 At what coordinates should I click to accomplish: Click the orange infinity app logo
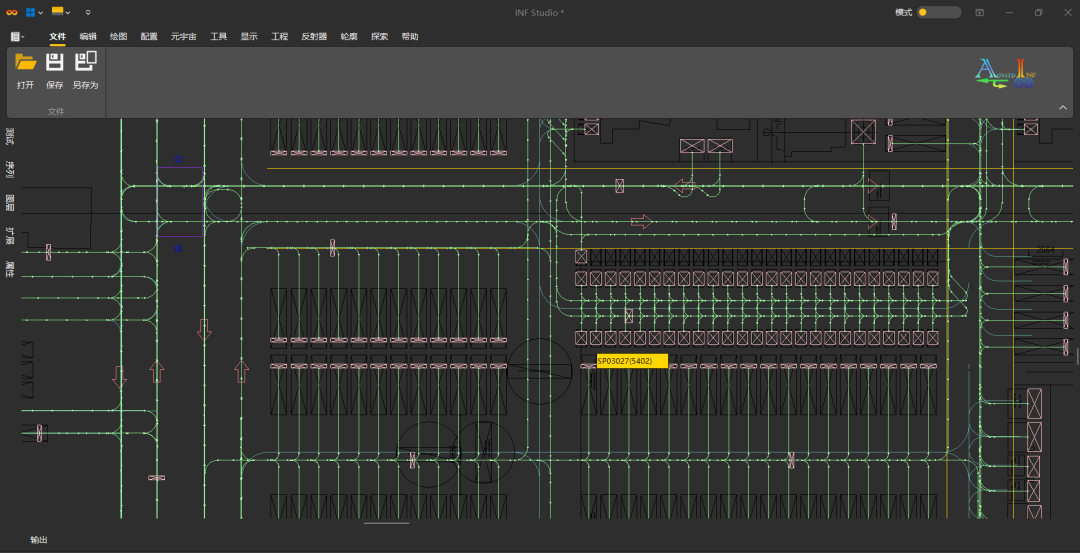pyautogui.click(x=12, y=12)
